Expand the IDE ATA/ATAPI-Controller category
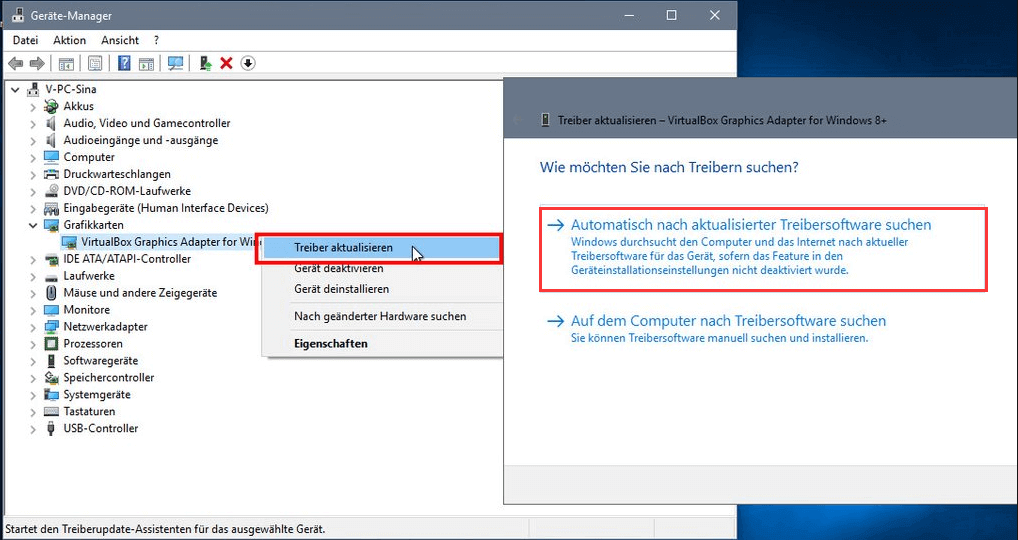The image size is (1018, 540). tap(32, 259)
